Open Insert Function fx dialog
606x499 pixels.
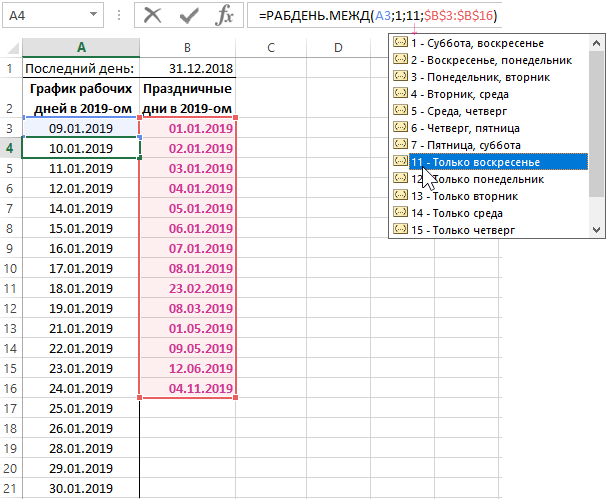223,16
